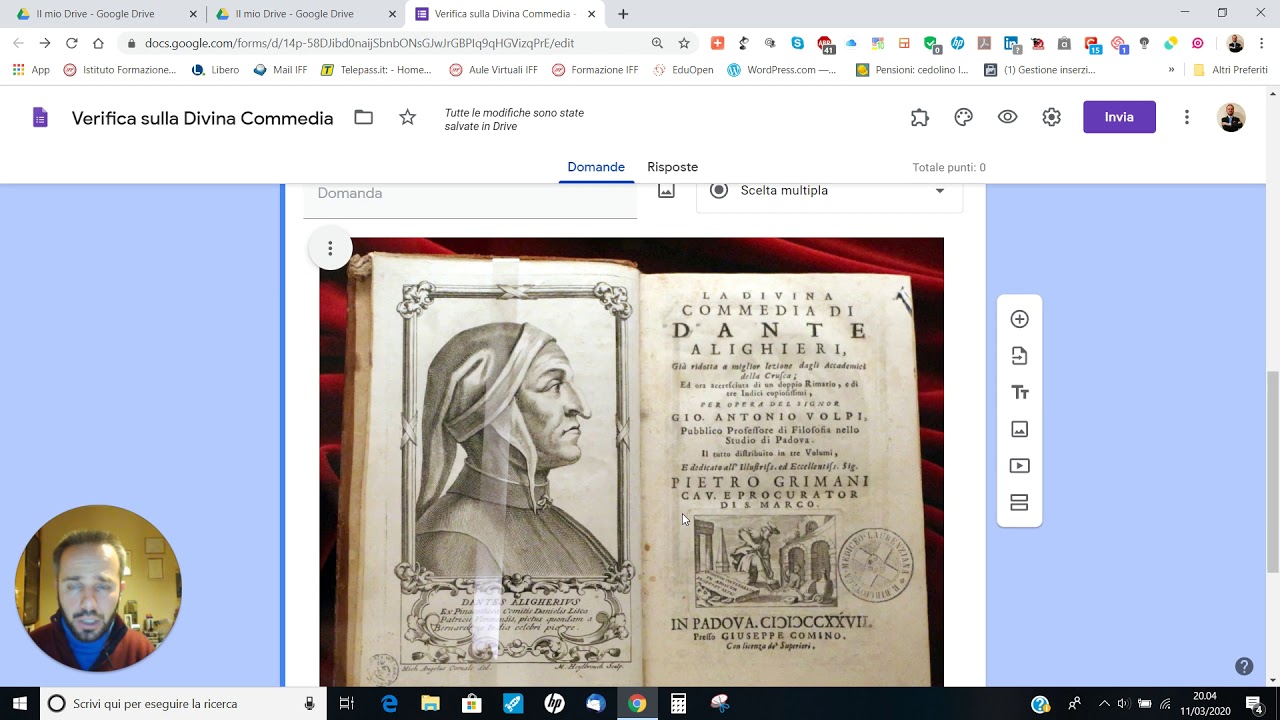Switch to second Il mio Drive tab
The image size is (1280, 720).
tap(306, 14)
